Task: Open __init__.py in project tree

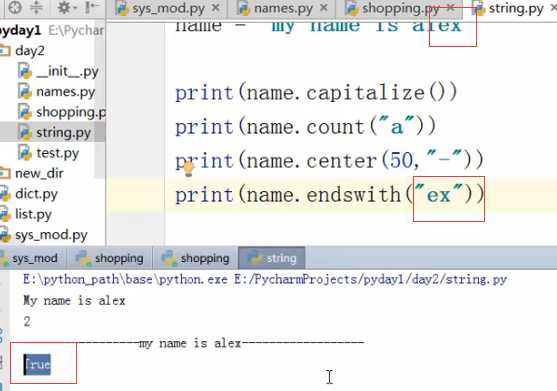Action: pyautogui.click(x=67, y=71)
